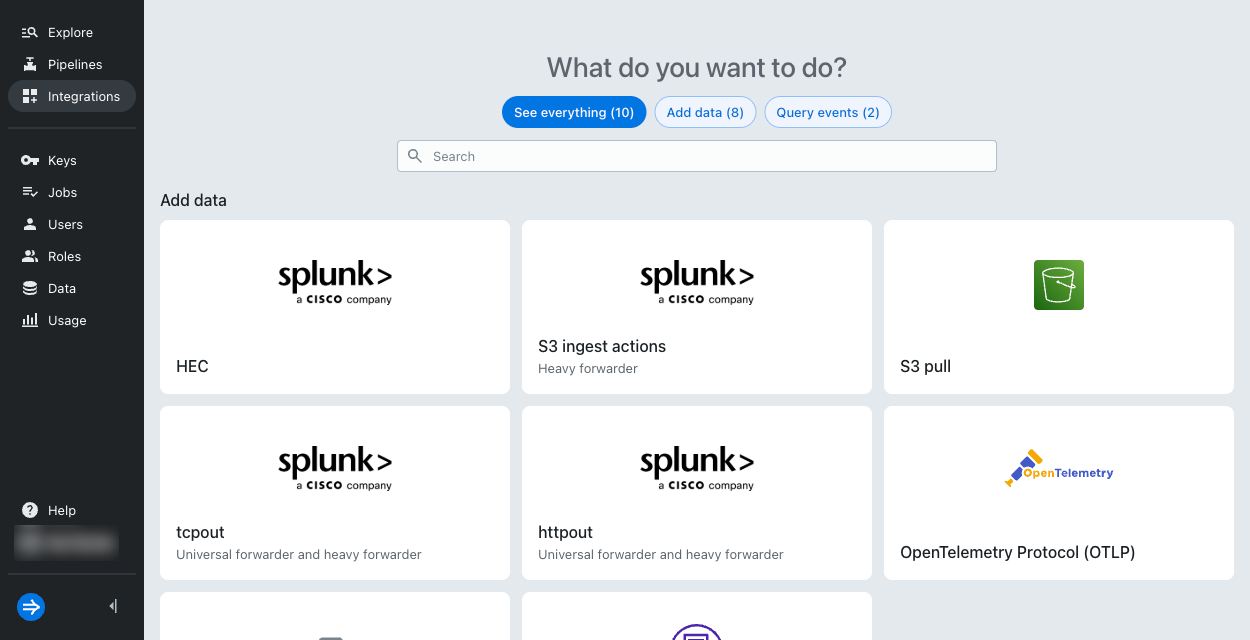This screenshot has height=640, width=1250.
Task: Click the Explore search icon in sidebar
Action: click(x=30, y=32)
